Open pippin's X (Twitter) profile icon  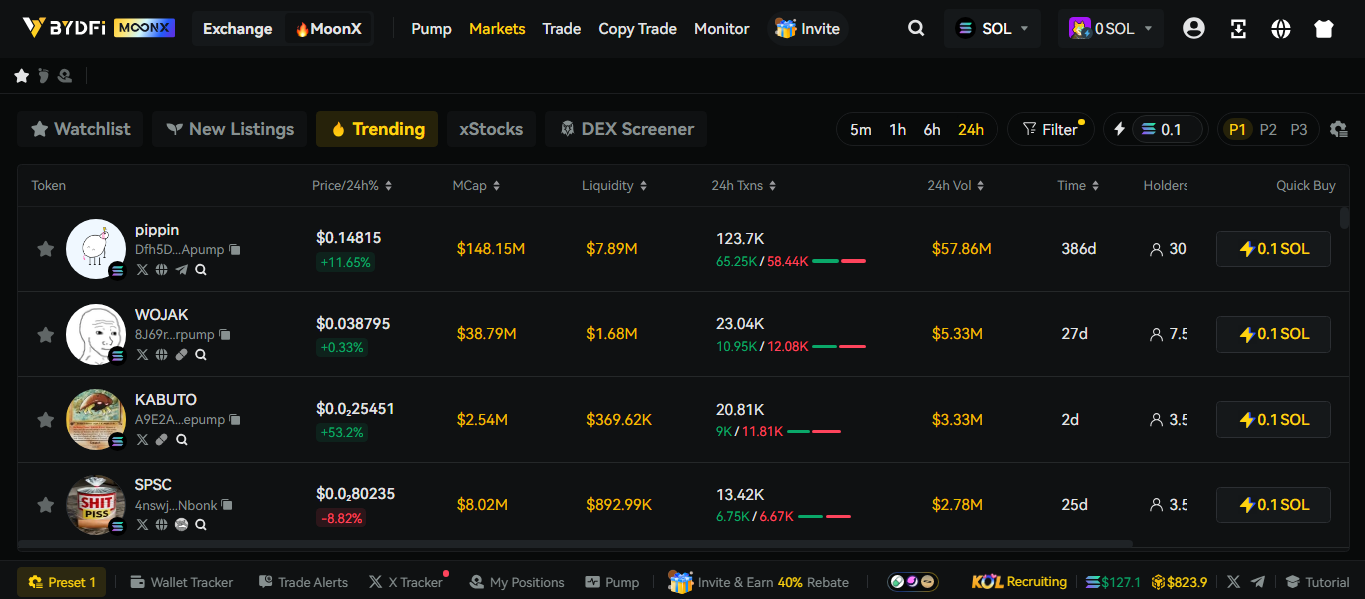(142, 269)
